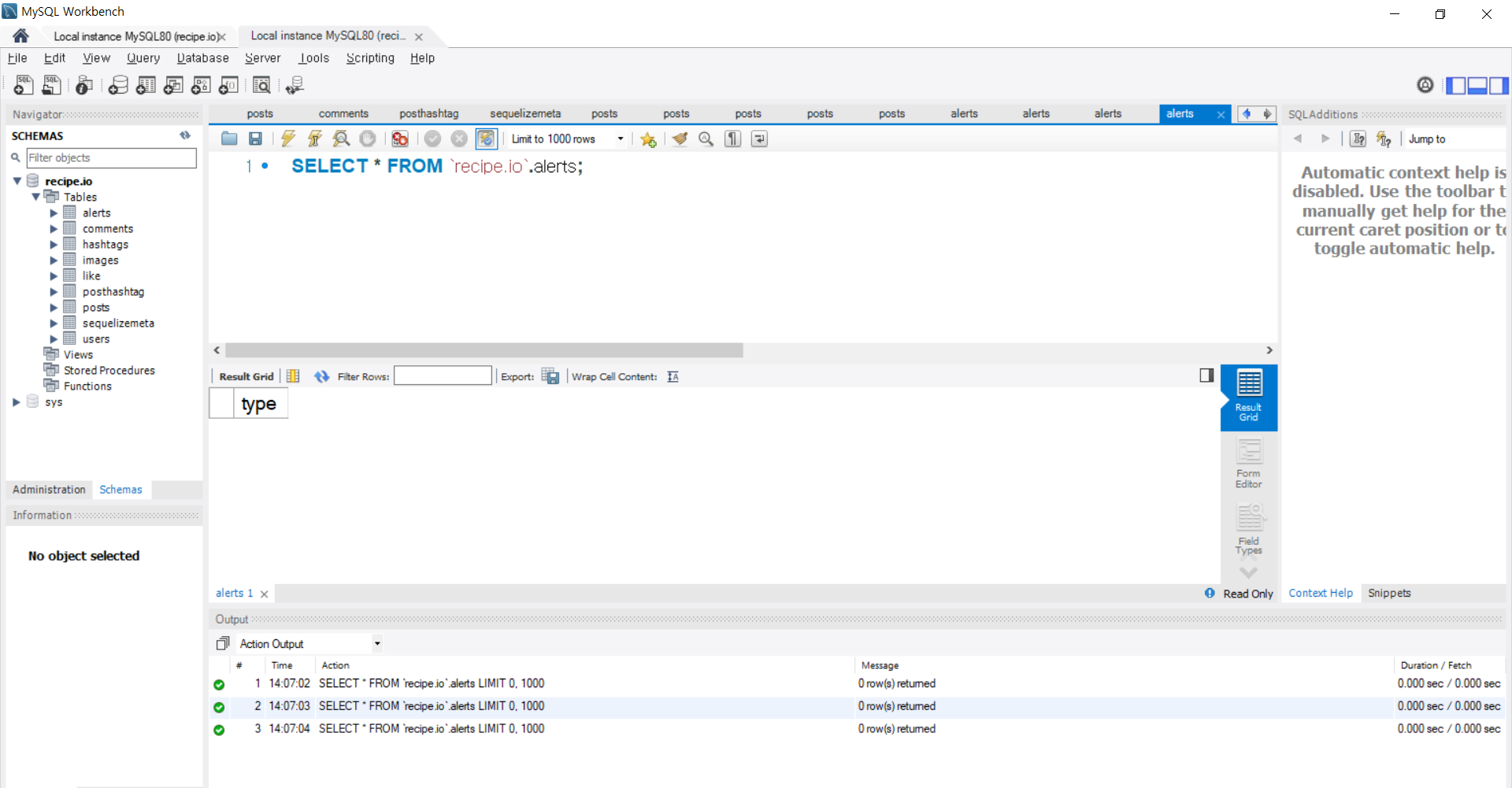Image resolution: width=1512 pixels, height=788 pixels.
Task: Expand the alerts table node
Action: [x=54, y=213]
